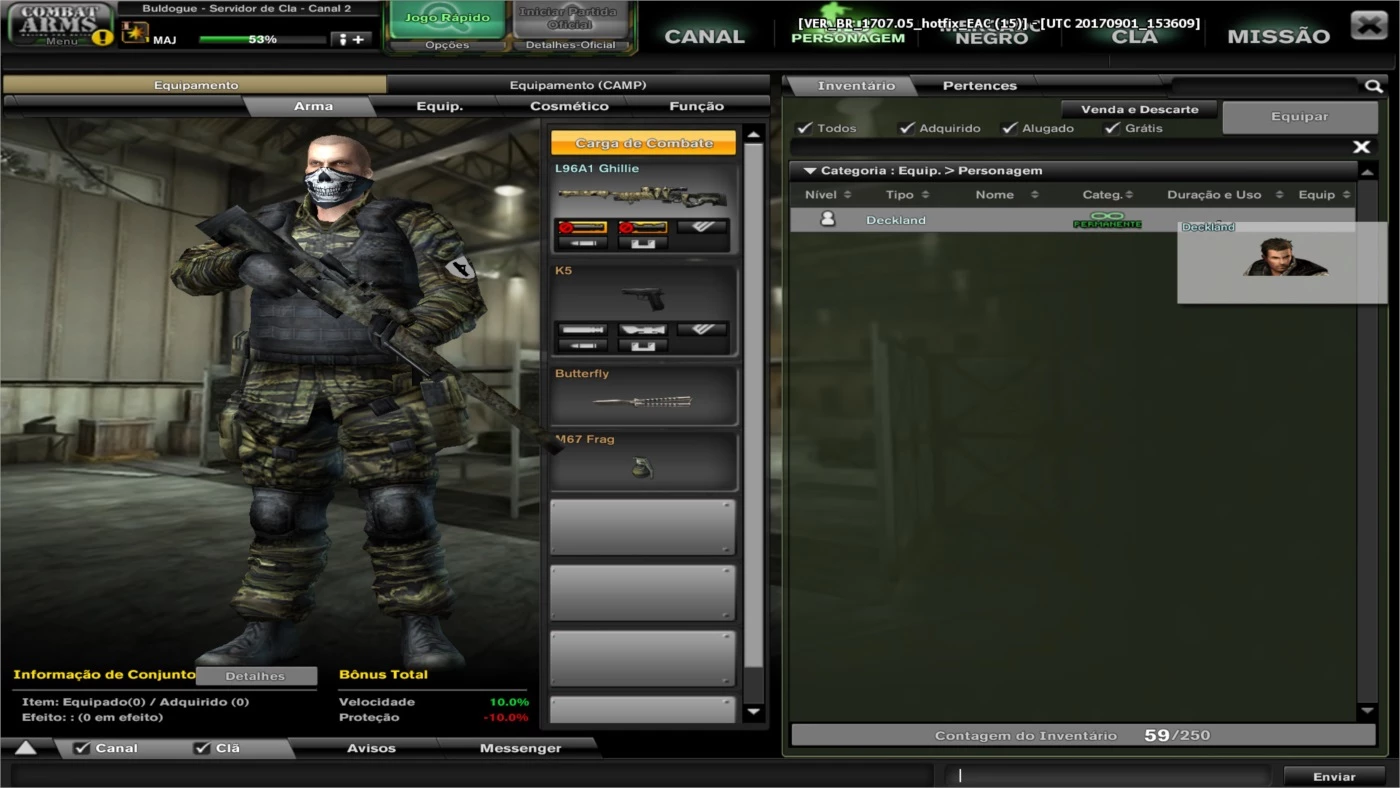Image resolution: width=1400 pixels, height=788 pixels.
Task: Toggle the Clã chat checkbox
Action: coord(202,748)
